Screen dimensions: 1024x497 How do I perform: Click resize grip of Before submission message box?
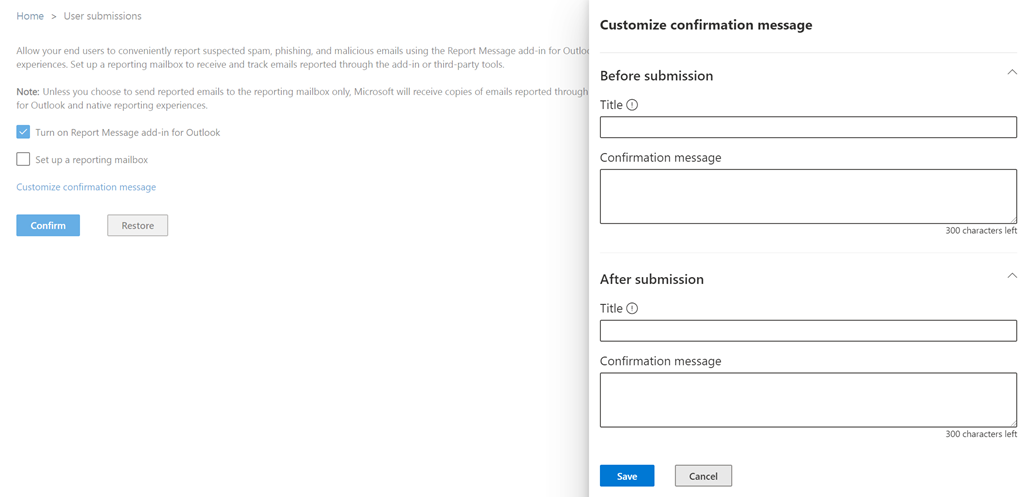click(1012, 219)
